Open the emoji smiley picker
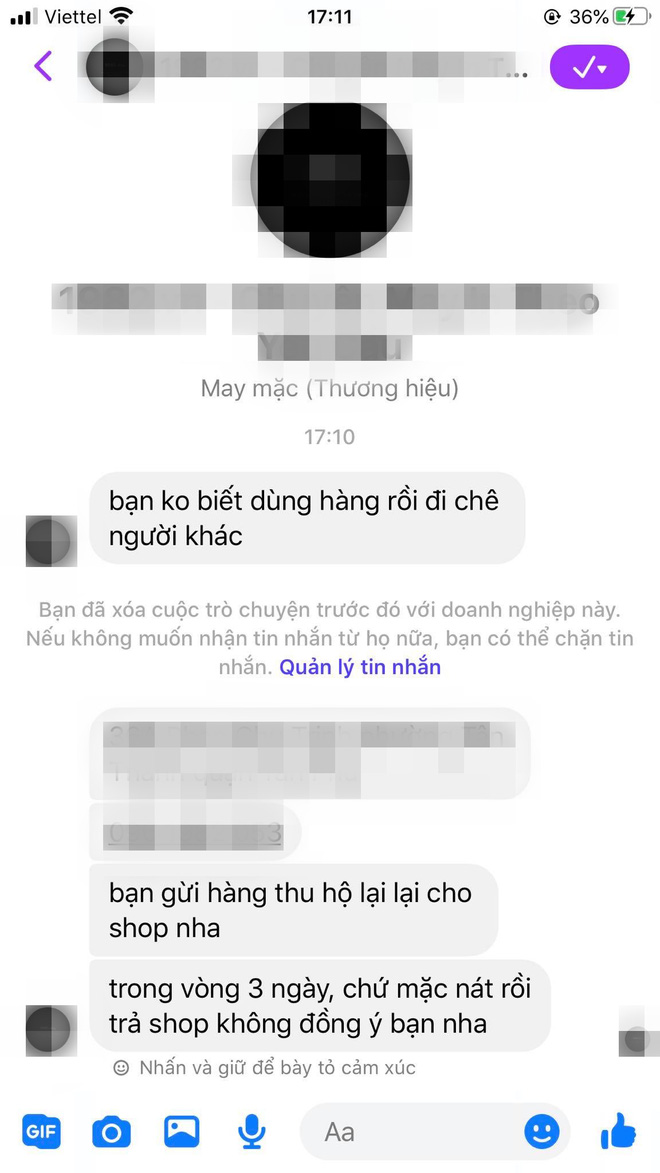 [x=542, y=1131]
